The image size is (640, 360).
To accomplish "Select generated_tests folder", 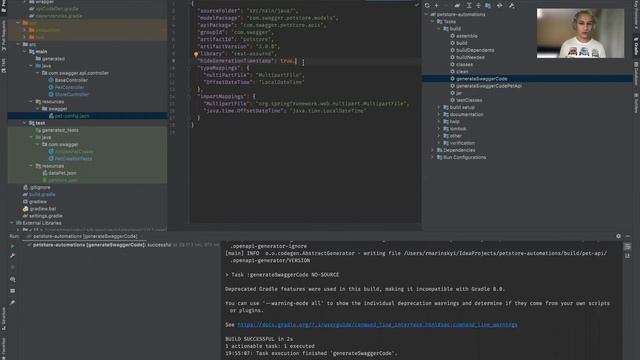I will coord(60,130).
